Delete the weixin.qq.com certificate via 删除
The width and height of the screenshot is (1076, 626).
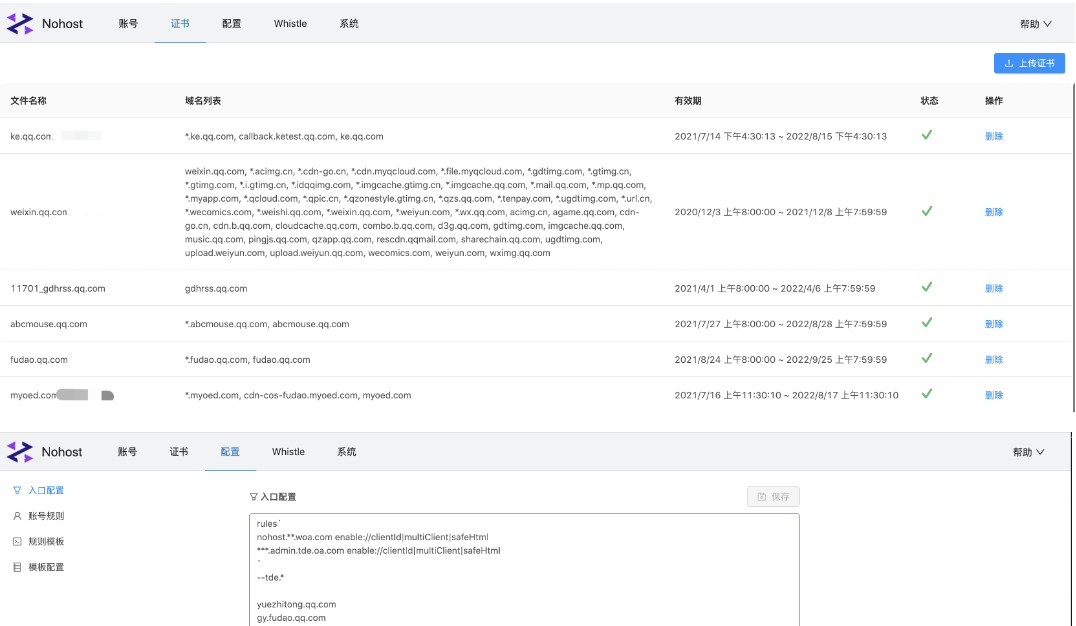(994, 212)
